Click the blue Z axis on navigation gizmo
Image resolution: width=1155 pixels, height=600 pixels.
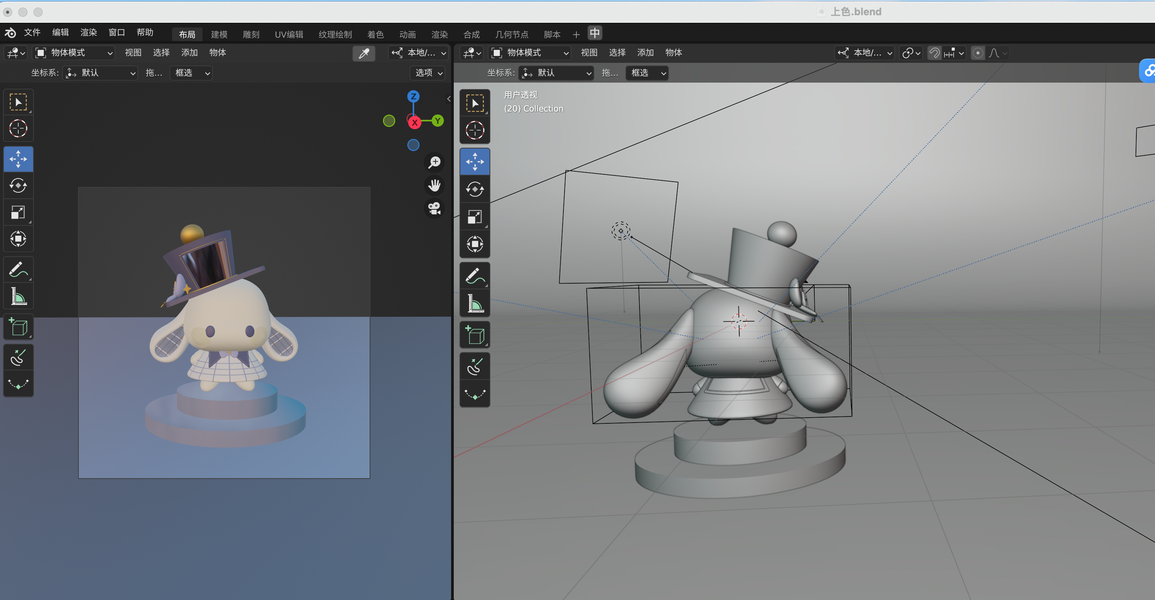coord(413,96)
